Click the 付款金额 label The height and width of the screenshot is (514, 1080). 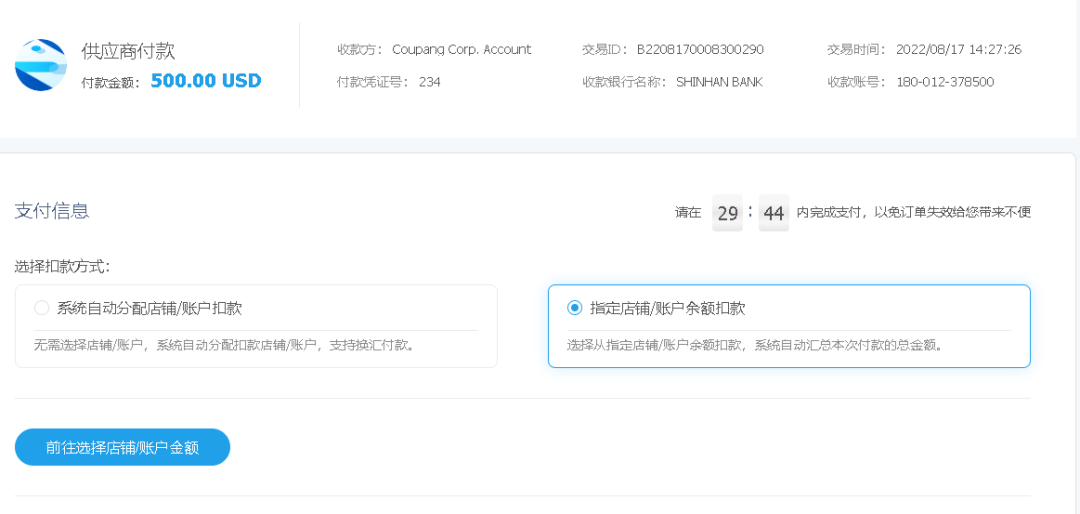click(111, 83)
